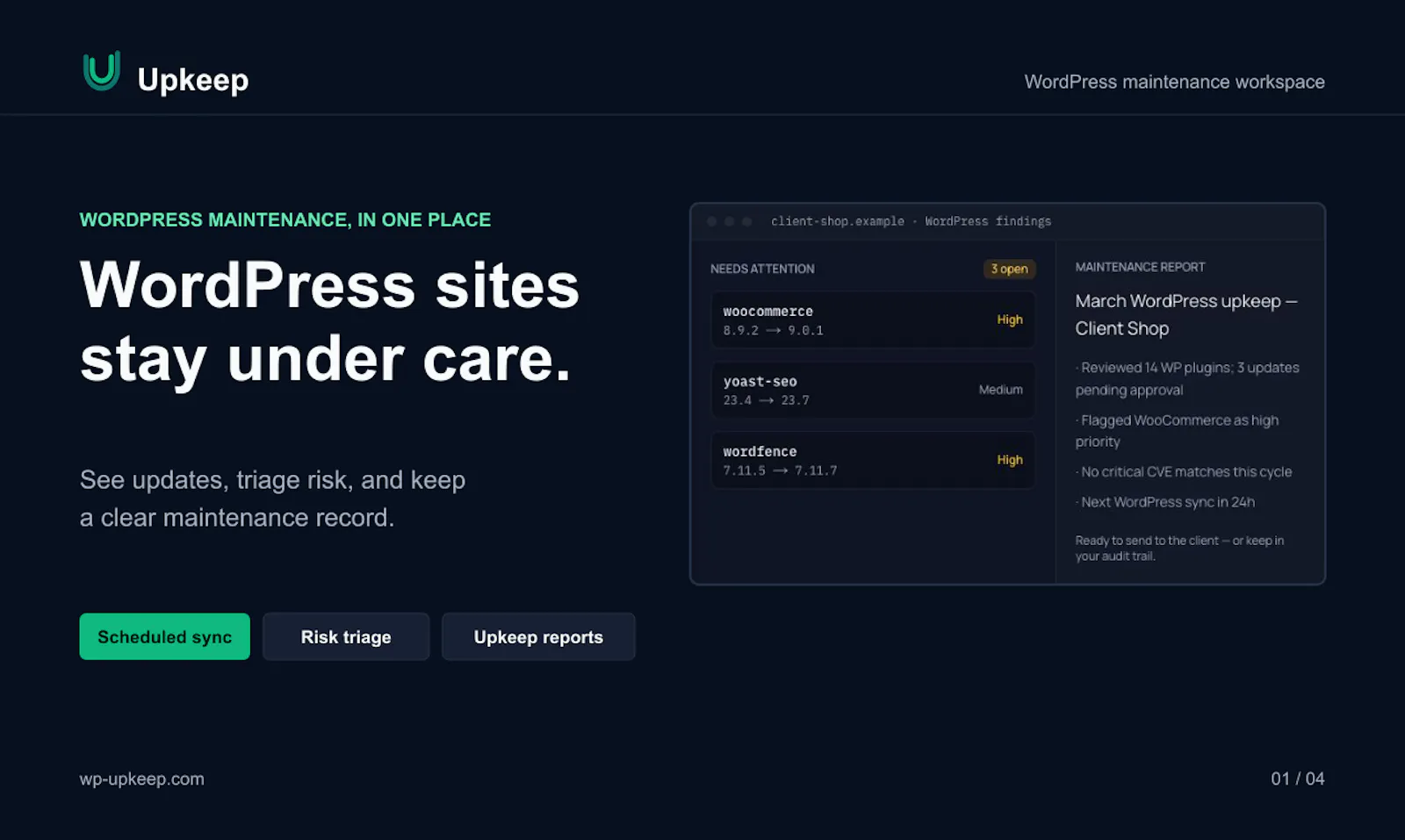Click the High label on wordfence
Screen dimensions: 1405x840
click(1010, 460)
